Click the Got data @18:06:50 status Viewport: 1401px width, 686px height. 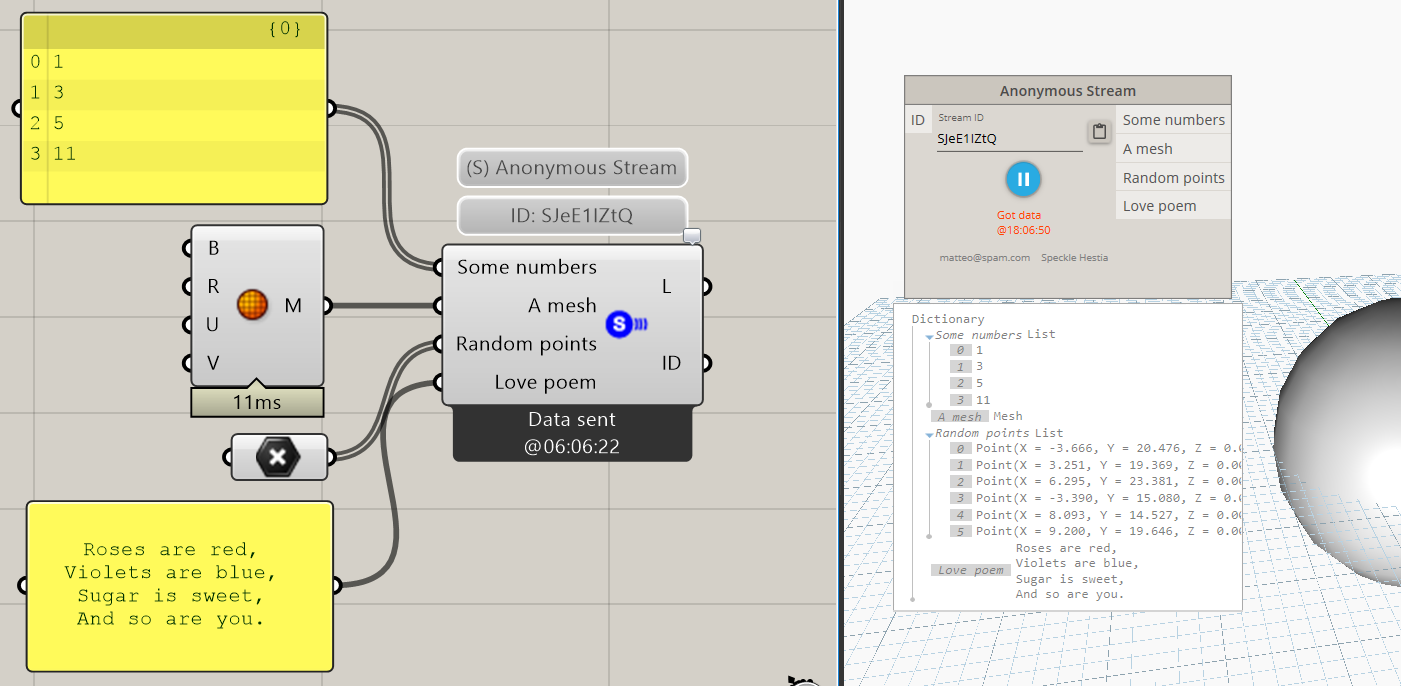1022,223
